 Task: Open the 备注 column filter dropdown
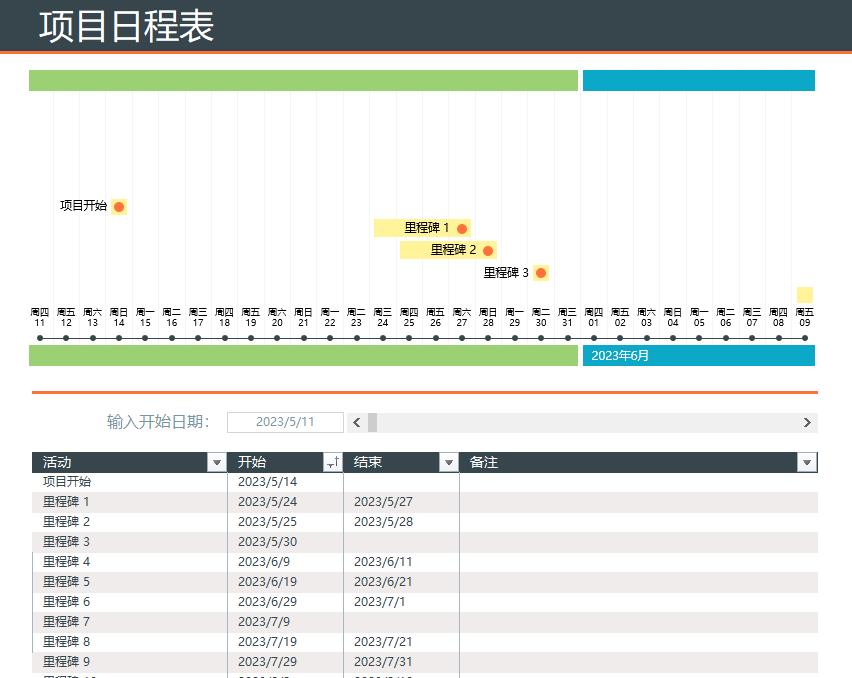pos(807,462)
